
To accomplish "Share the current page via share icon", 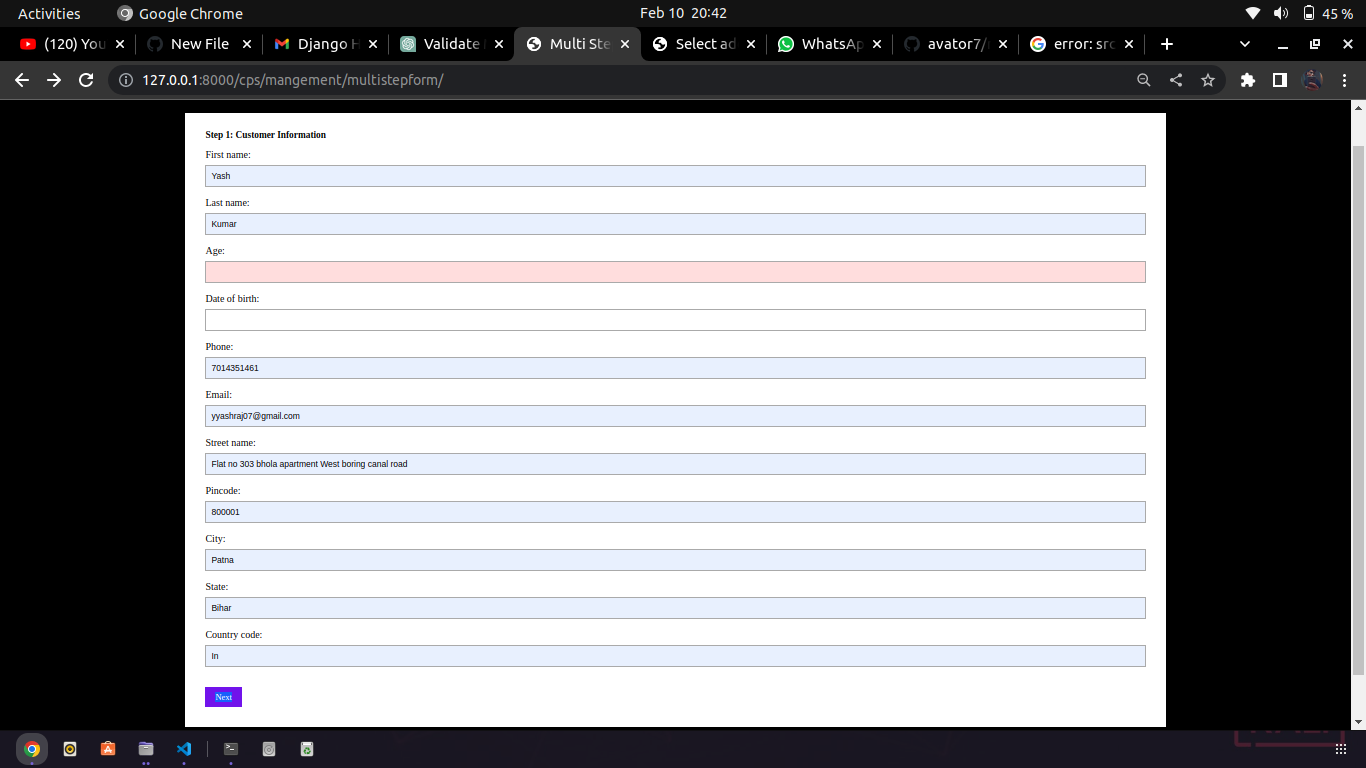I will pos(1176,80).
